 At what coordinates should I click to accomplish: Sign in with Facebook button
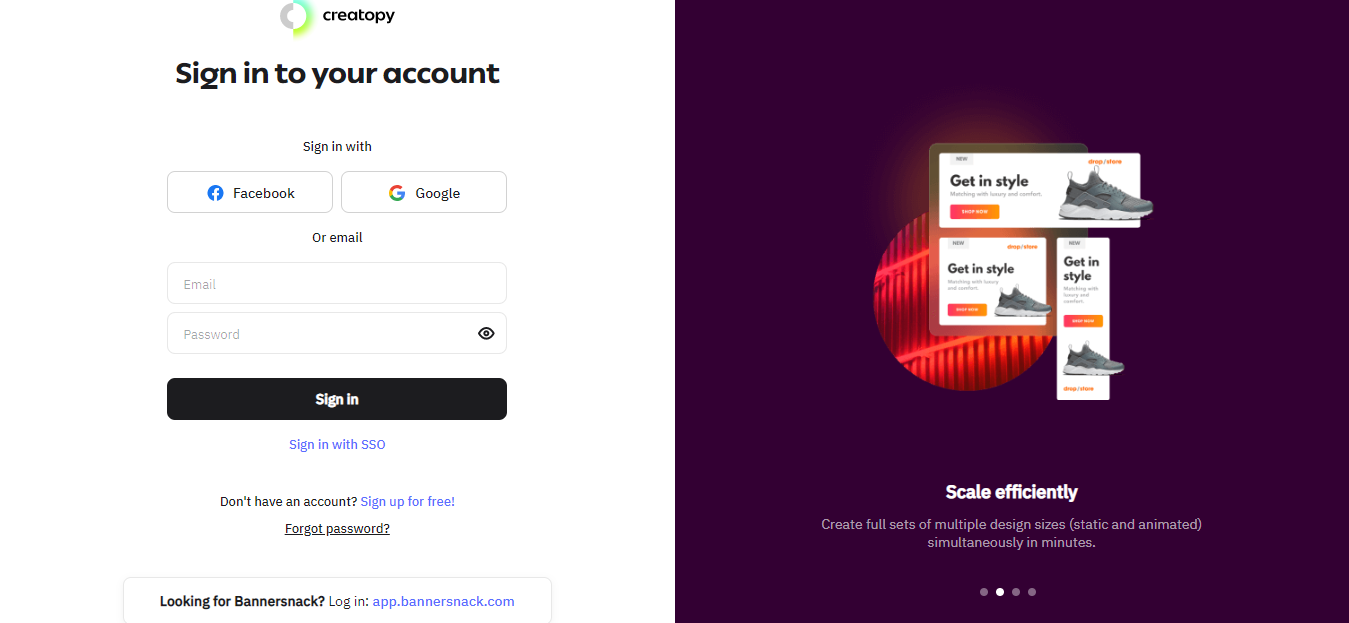[x=250, y=192]
